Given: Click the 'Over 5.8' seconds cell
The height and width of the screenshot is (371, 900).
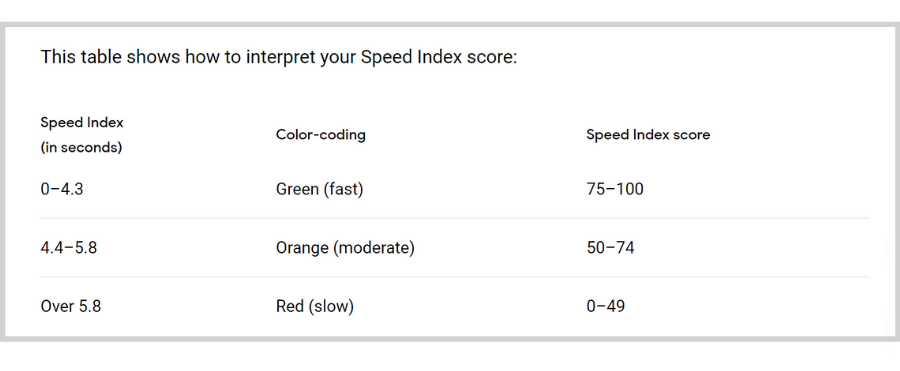Looking at the screenshot, I should tap(71, 307).
